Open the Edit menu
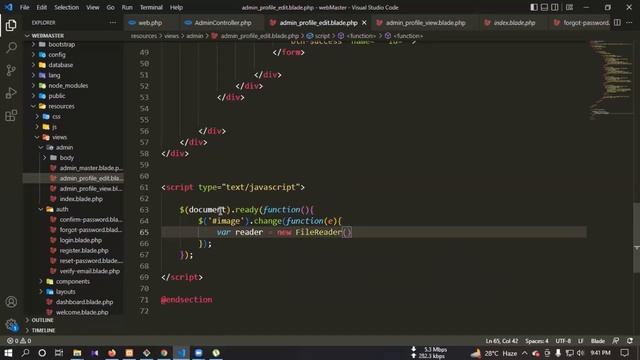The width and height of the screenshot is (640, 360). pos(42,7)
